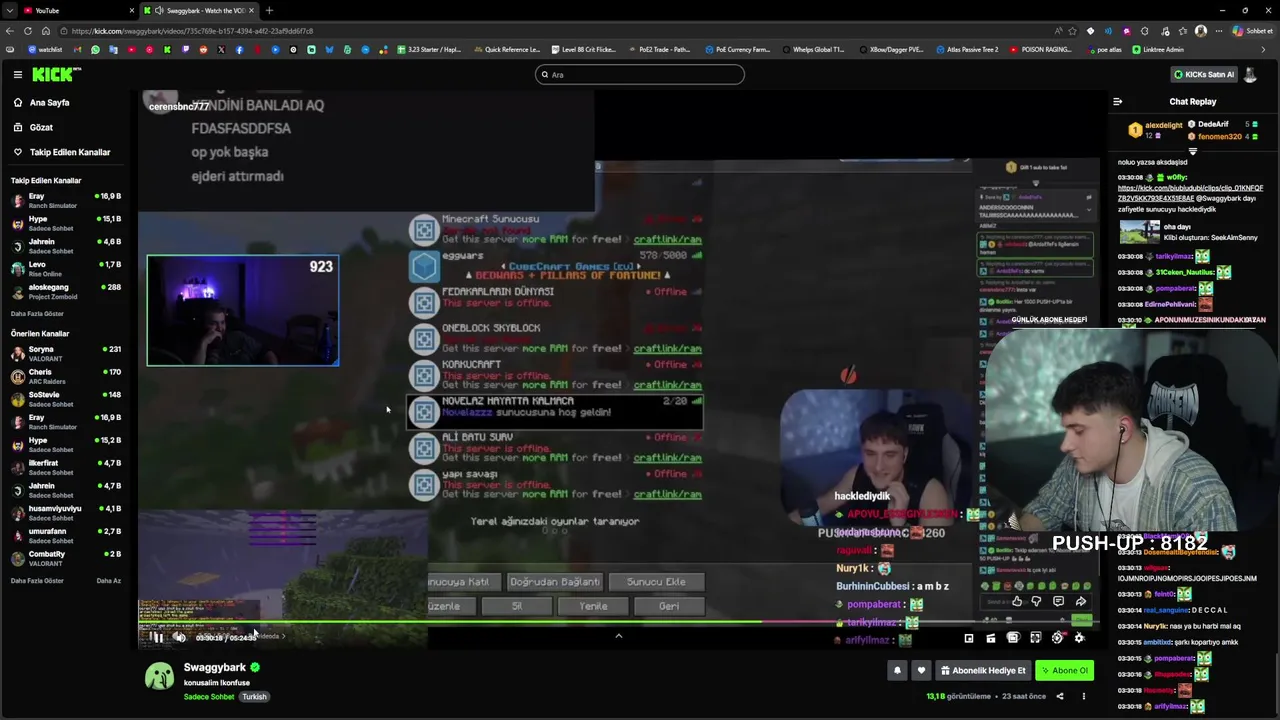Open husamviyuviyu channel in sidebar

click(65, 512)
